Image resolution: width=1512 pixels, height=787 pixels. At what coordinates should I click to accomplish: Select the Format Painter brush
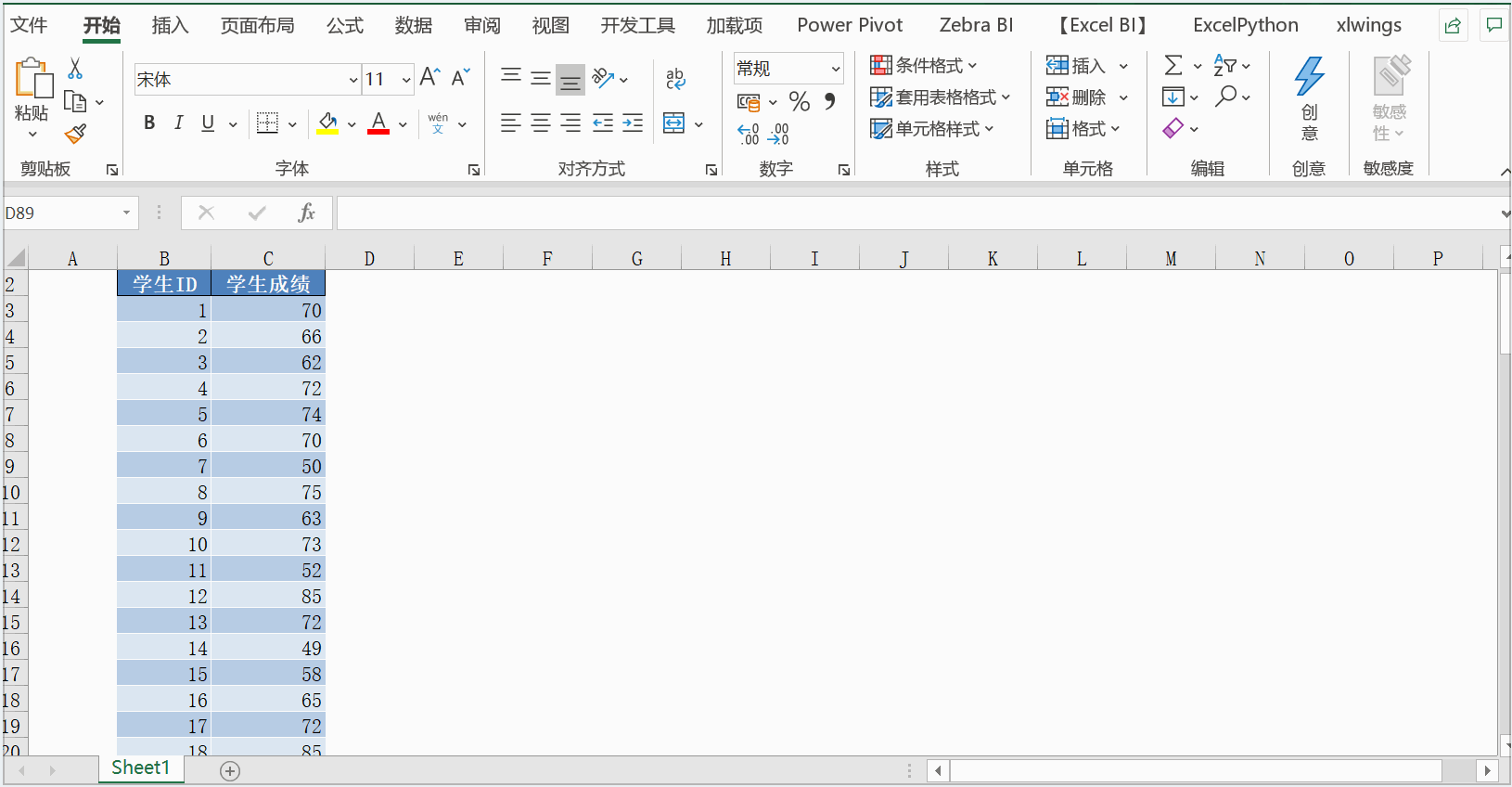click(75, 135)
